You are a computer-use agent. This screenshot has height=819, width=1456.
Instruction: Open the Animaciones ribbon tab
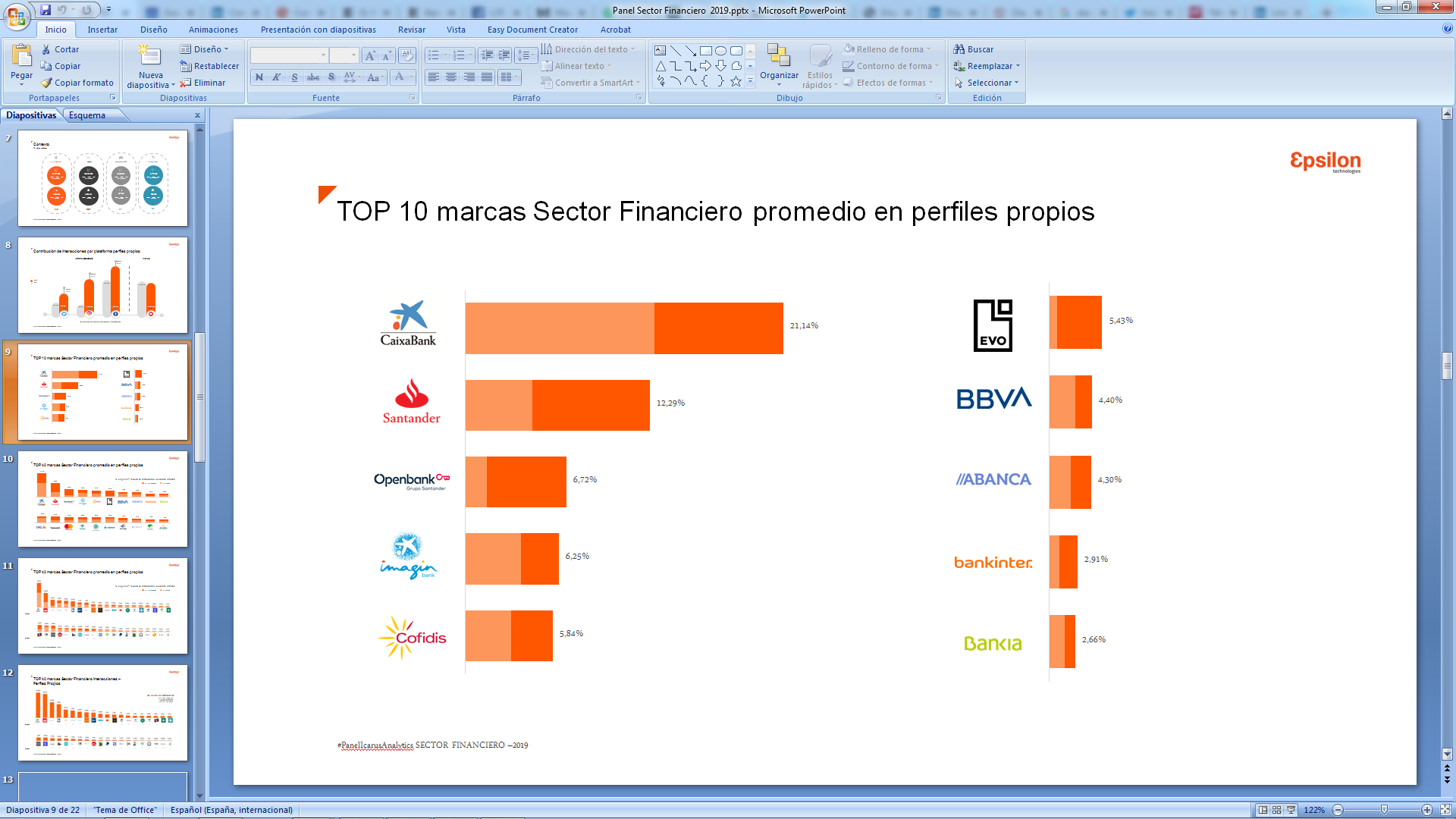(x=213, y=30)
